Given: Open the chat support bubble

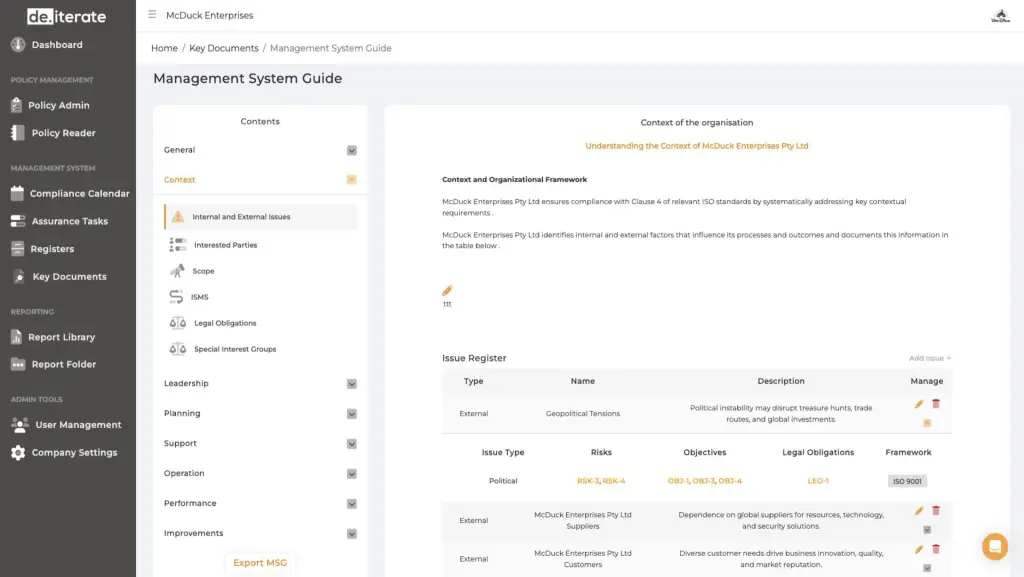Looking at the screenshot, I should pyautogui.click(x=995, y=546).
